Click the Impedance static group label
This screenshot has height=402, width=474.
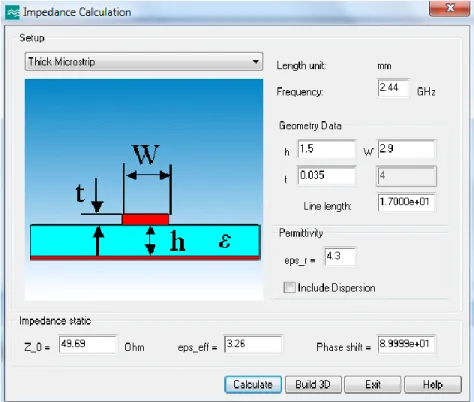pyautogui.click(x=55, y=321)
